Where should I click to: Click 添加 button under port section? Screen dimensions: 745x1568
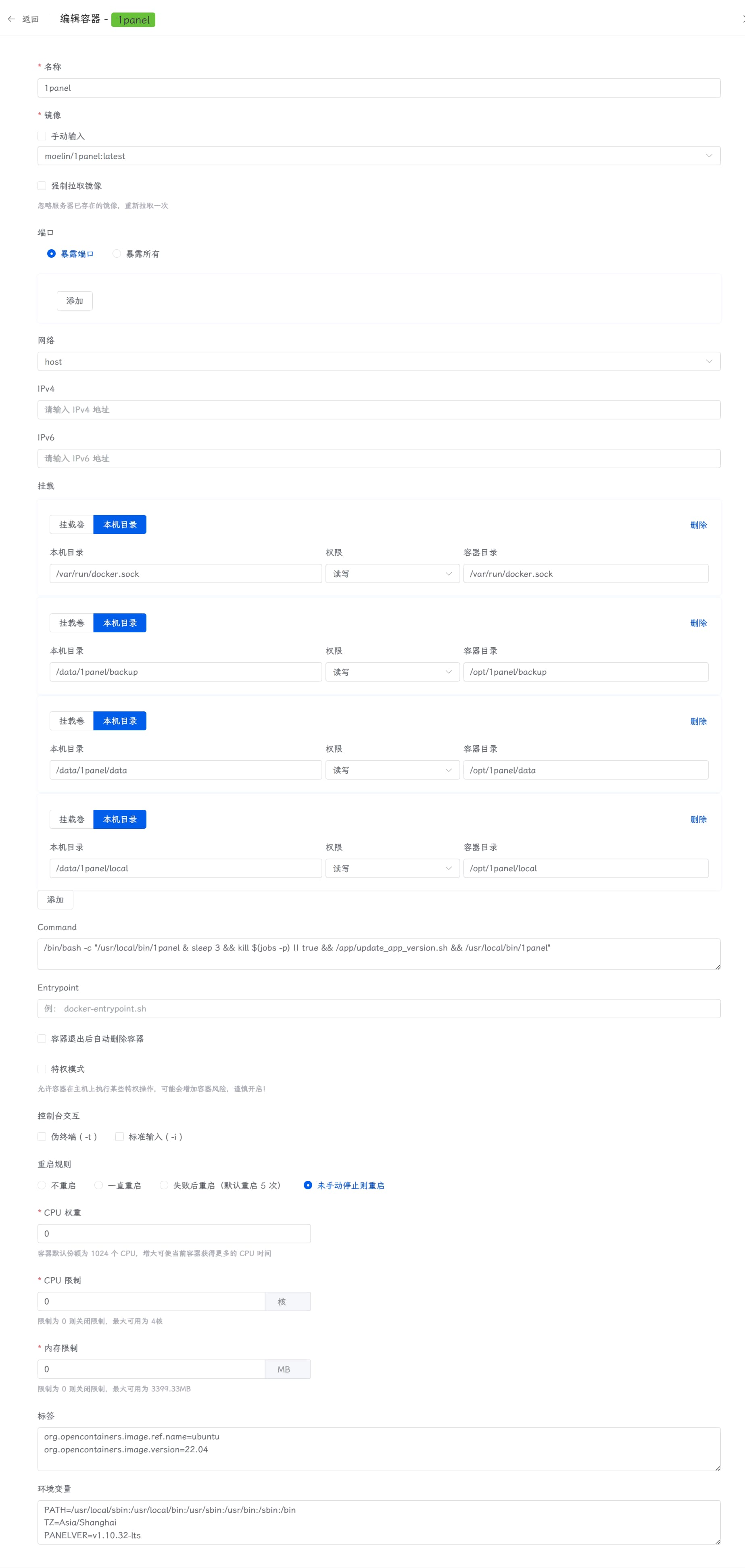pyautogui.click(x=74, y=301)
